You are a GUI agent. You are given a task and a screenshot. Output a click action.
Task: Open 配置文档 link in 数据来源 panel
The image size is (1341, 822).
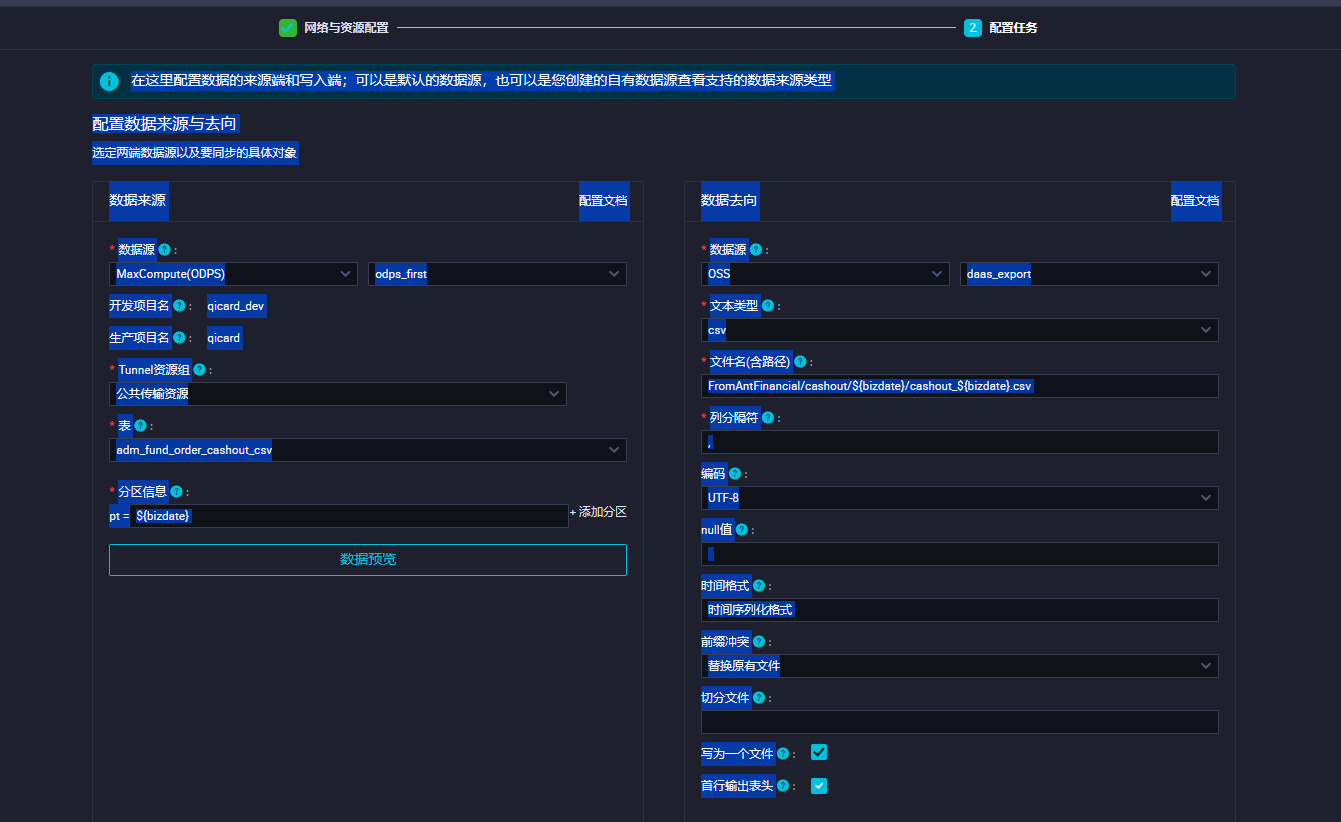[603, 201]
